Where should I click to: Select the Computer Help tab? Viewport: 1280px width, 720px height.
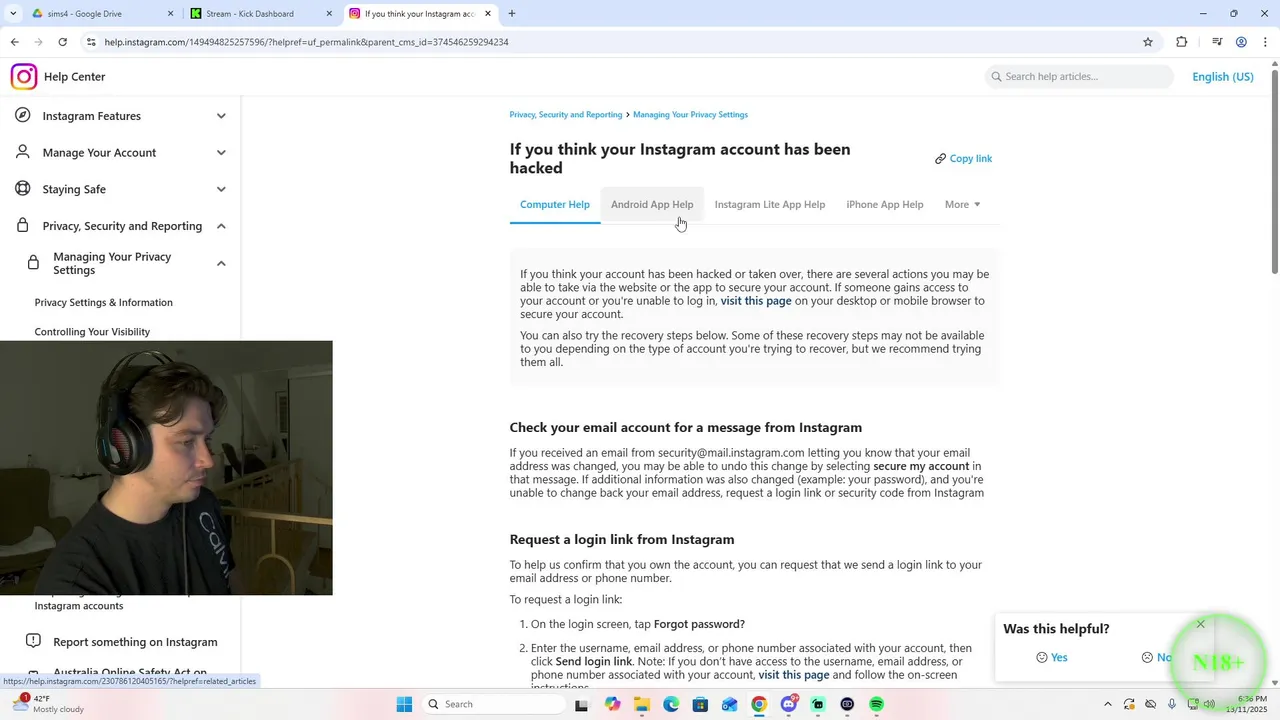pyautogui.click(x=555, y=204)
